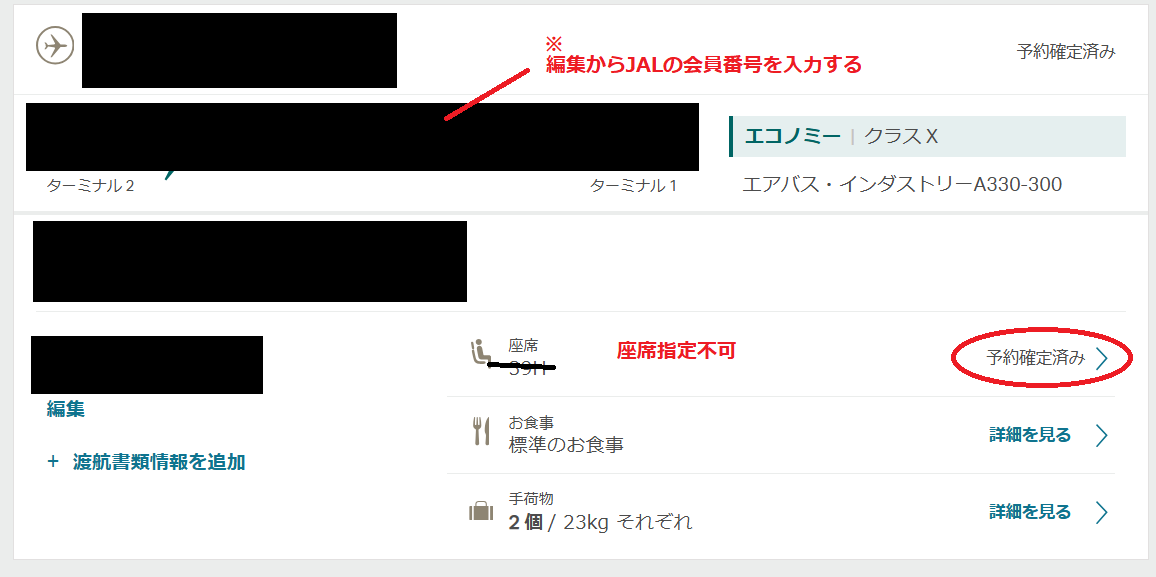Image resolution: width=1156 pixels, height=577 pixels.
Task: Click the fork and knife meal icon
Action: 481,431
